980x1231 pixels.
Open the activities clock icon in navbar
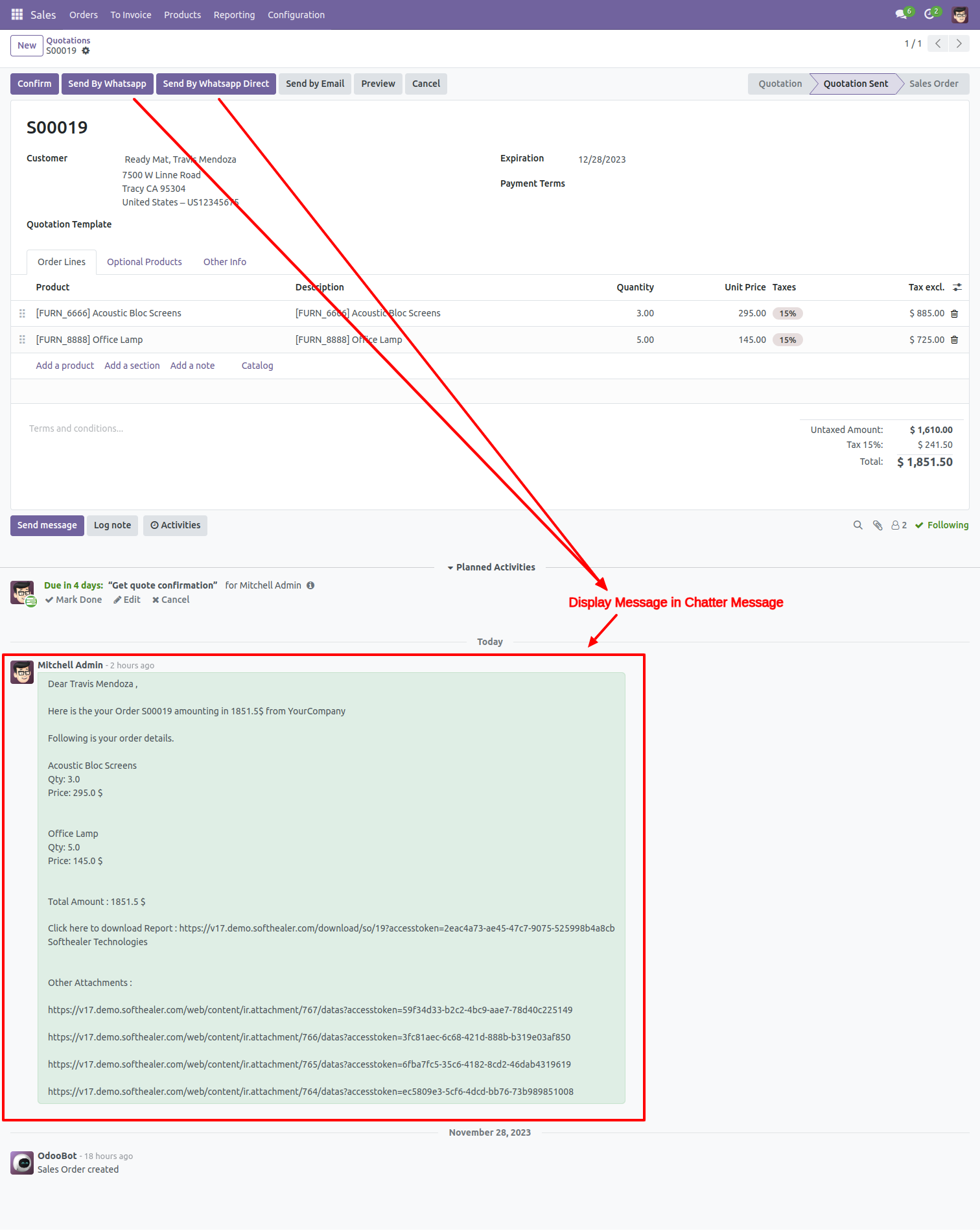tap(931, 14)
